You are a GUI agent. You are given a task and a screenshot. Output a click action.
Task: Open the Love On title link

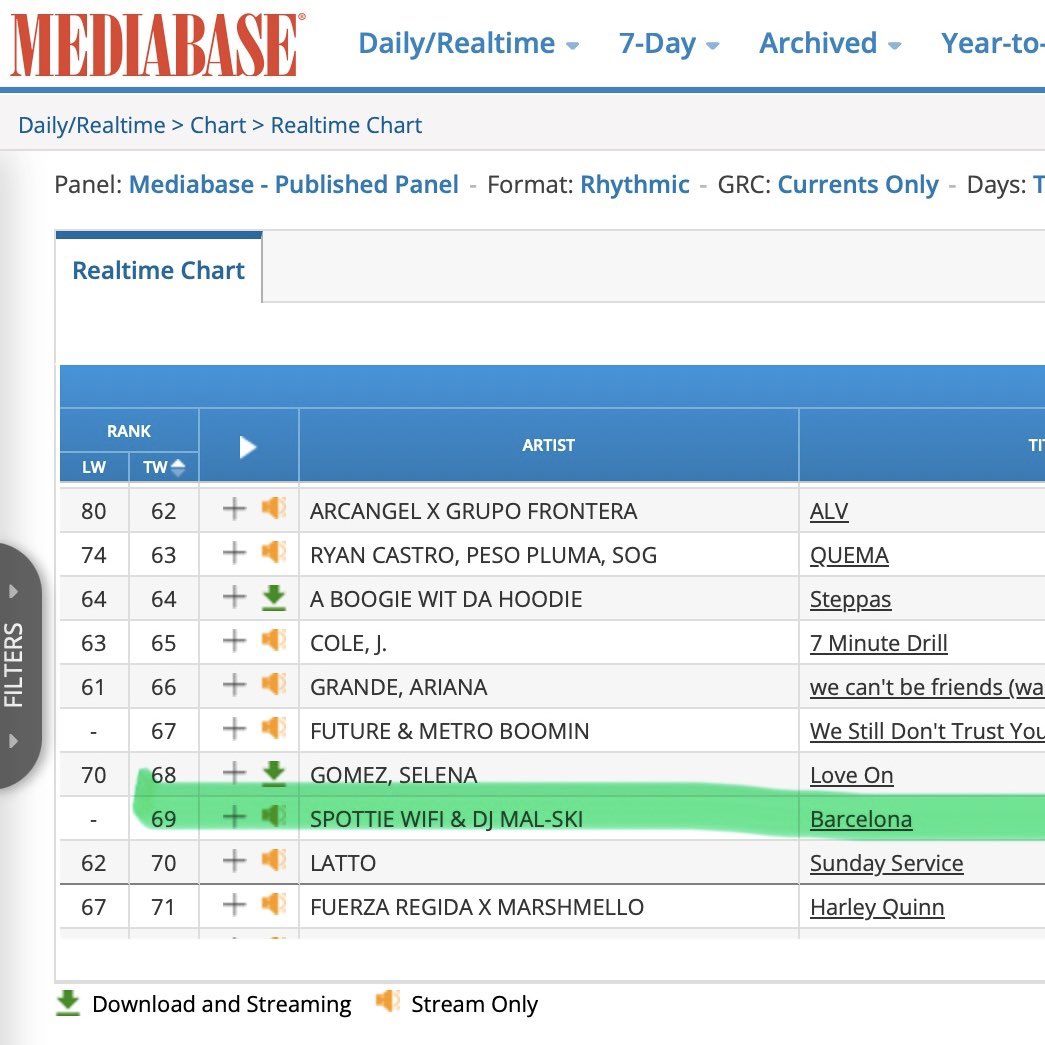[x=851, y=775]
